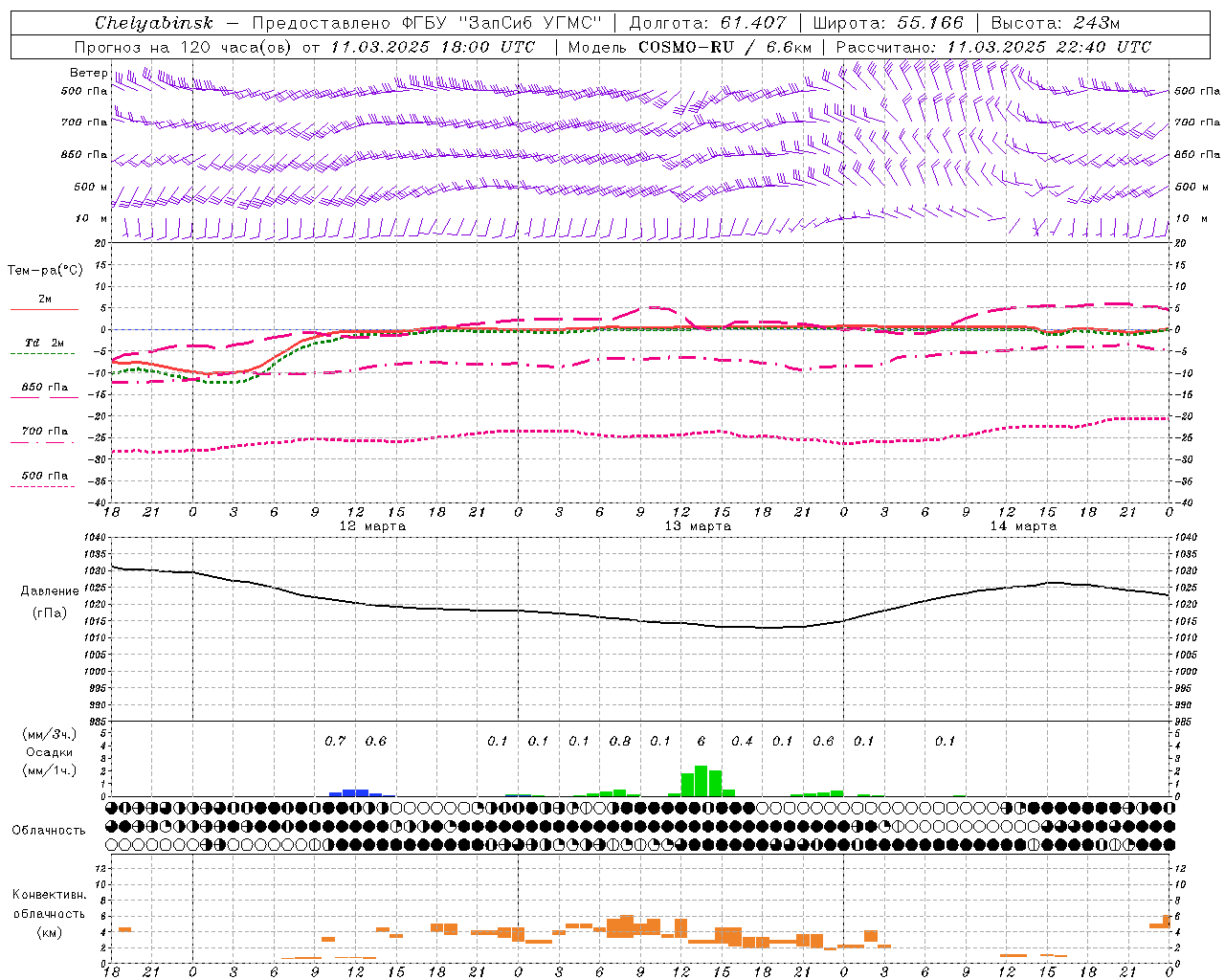Click the '14 марта' date label
The width and height of the screenshot is (1225, 980).
(x=1023, y=526)
